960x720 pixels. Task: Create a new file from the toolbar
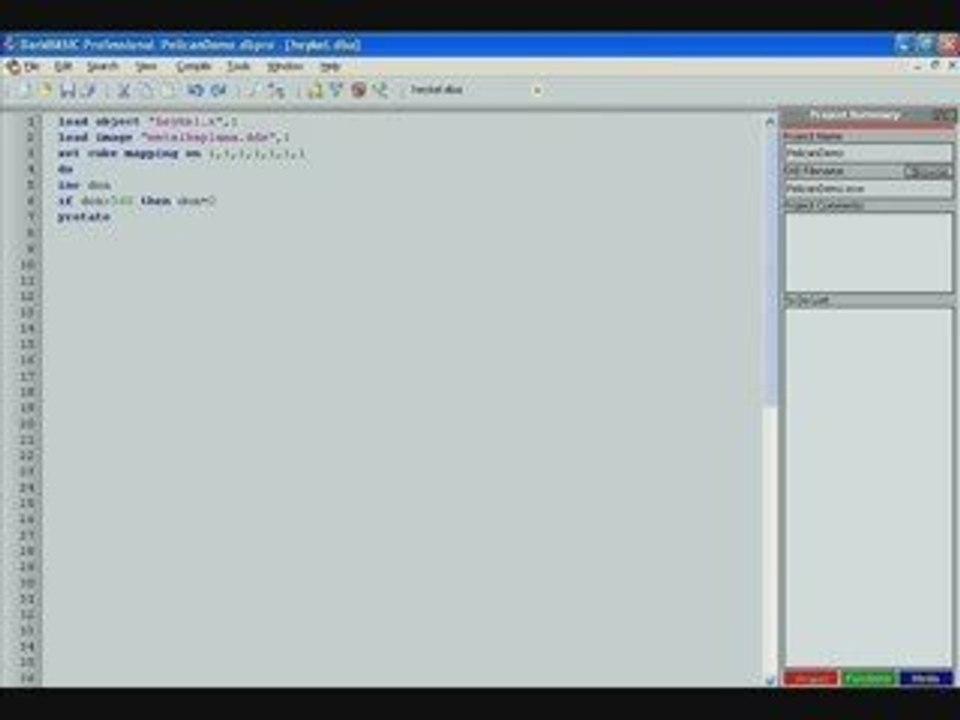pyautogui.click(x=25, y=91)
